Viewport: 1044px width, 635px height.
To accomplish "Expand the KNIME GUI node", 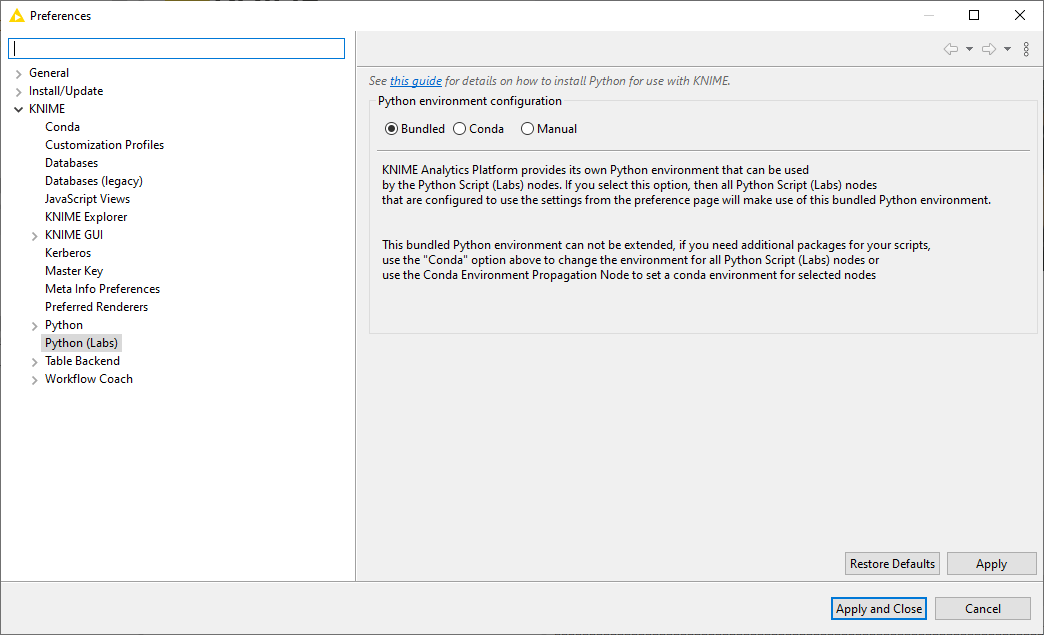I will tap(35, 236).
